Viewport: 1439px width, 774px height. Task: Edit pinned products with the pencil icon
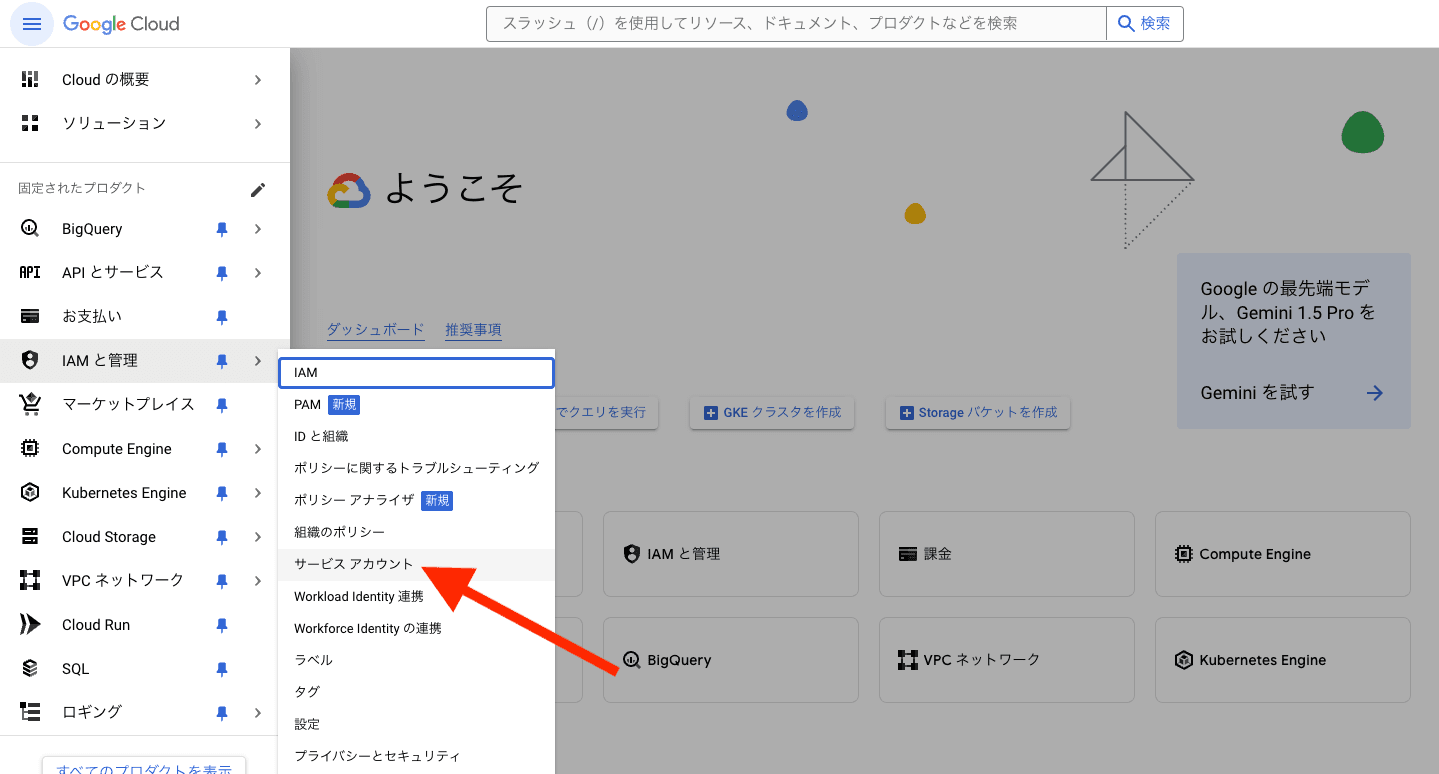tap(258, 189)
